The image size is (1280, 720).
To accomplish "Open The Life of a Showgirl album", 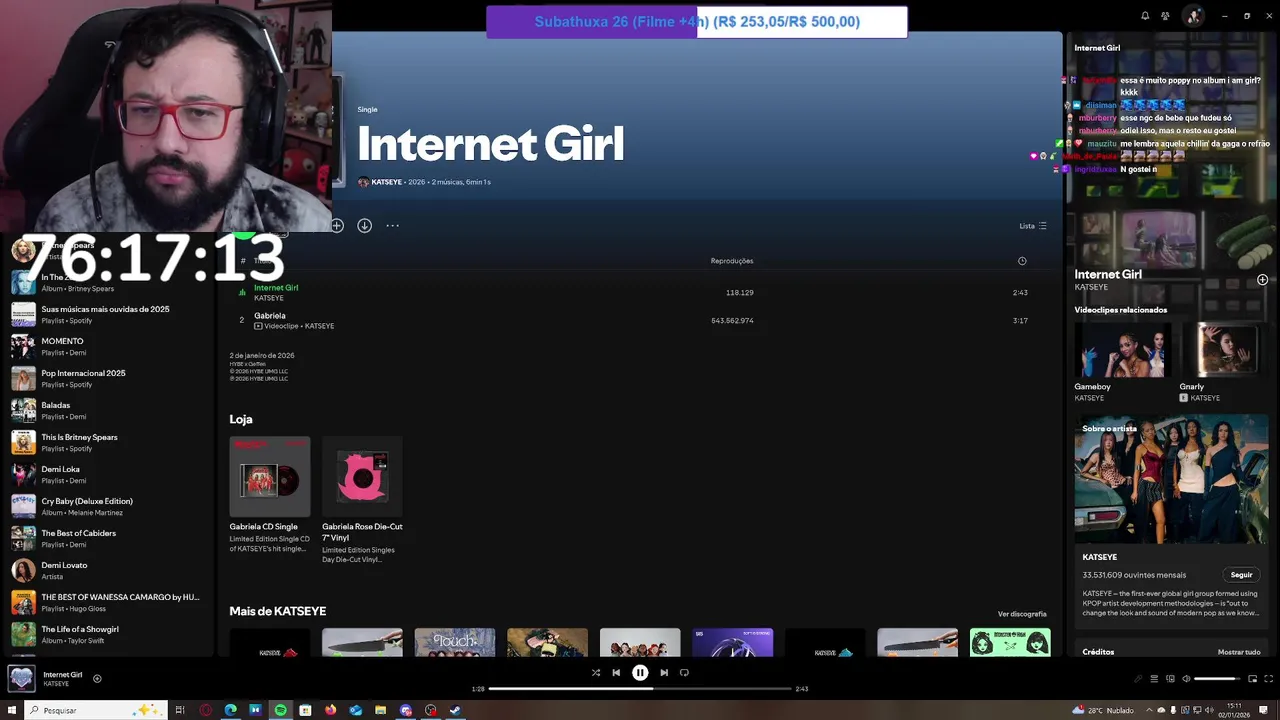I will coord(105,634).
